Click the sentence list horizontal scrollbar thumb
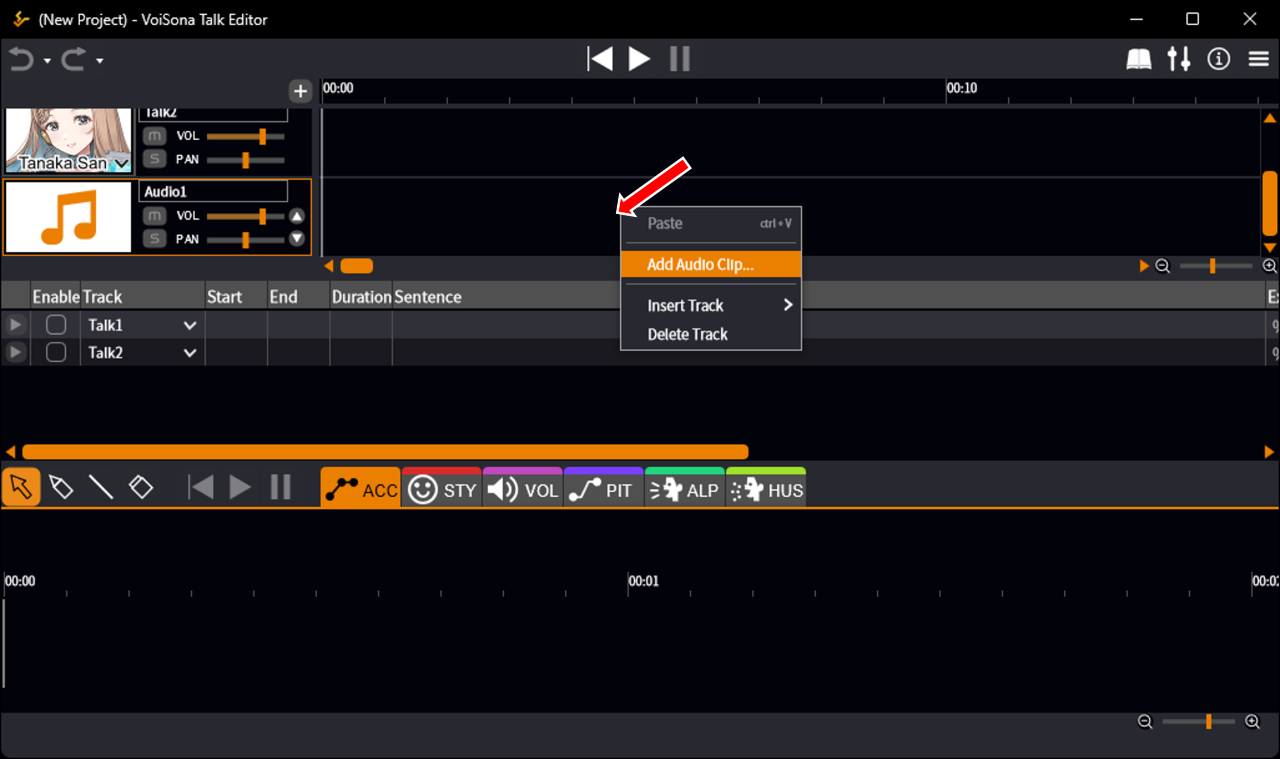Viewport: 1280px width, 759px height. (385, 452)
